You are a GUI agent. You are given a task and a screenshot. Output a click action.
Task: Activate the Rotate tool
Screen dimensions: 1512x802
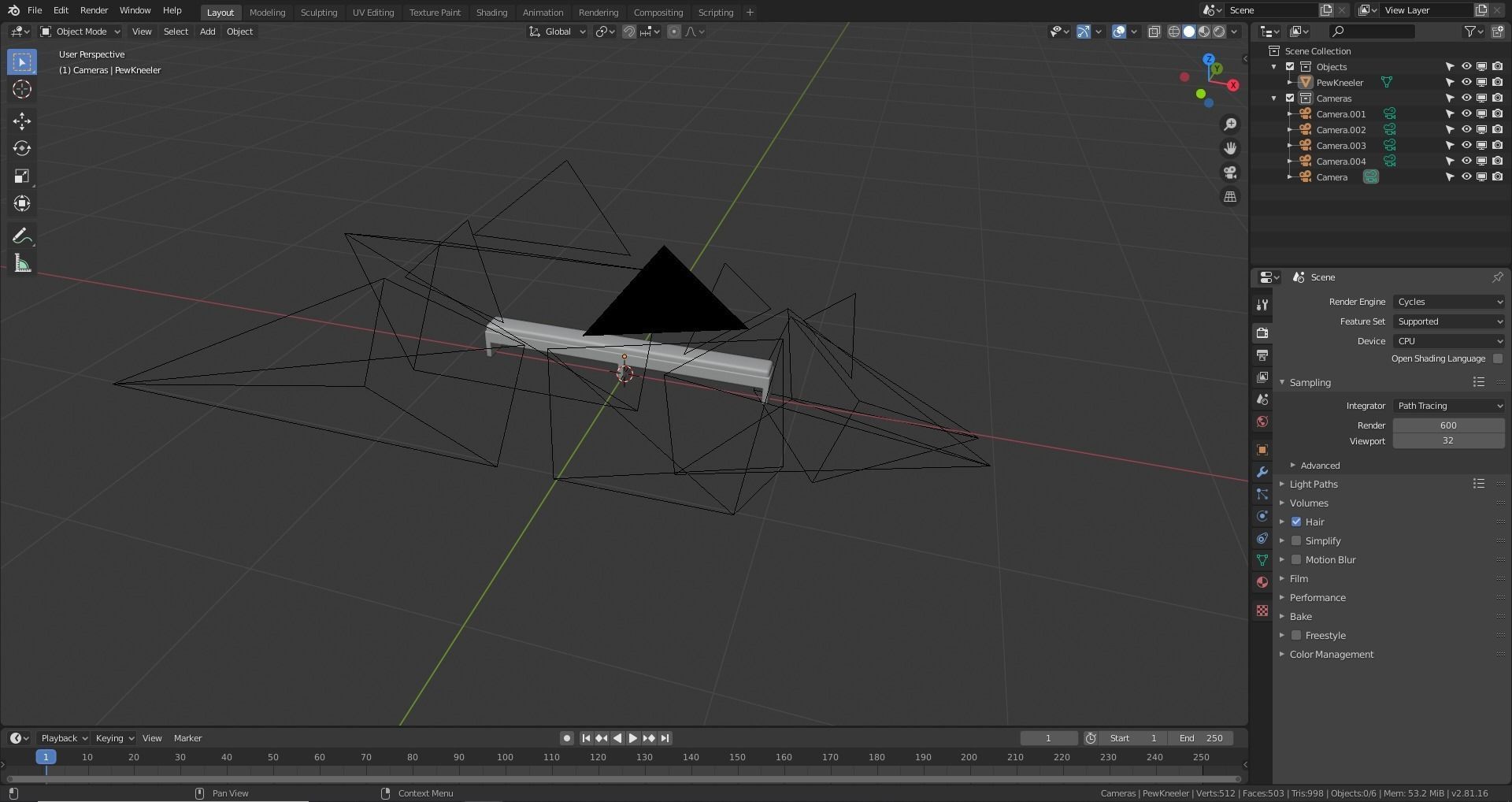click(x=22, y=148)
